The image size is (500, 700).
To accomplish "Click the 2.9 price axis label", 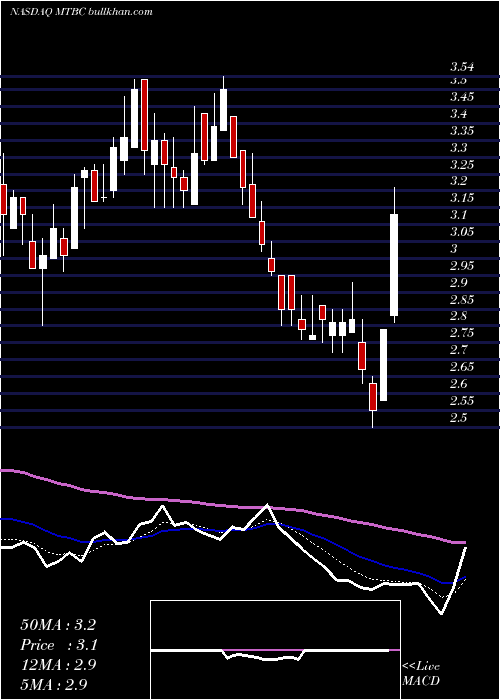I will 458,283.
